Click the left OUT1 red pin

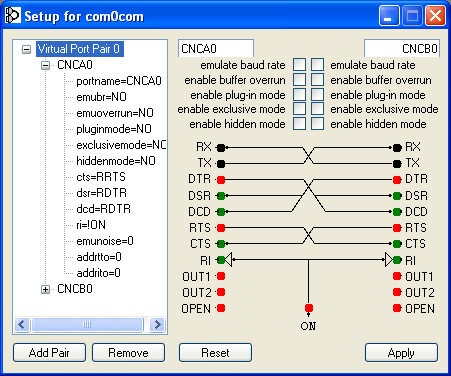click(221, 276)
